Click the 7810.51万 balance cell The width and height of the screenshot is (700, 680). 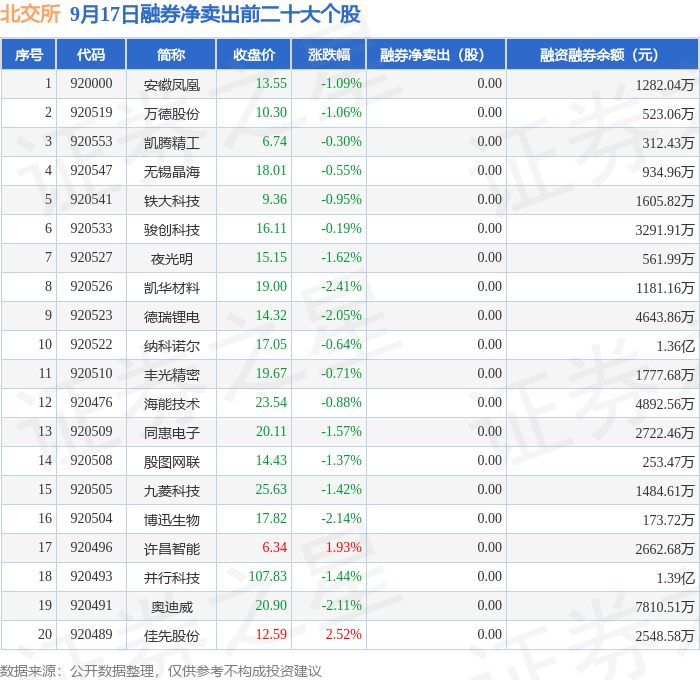click(x=665, y=607)
